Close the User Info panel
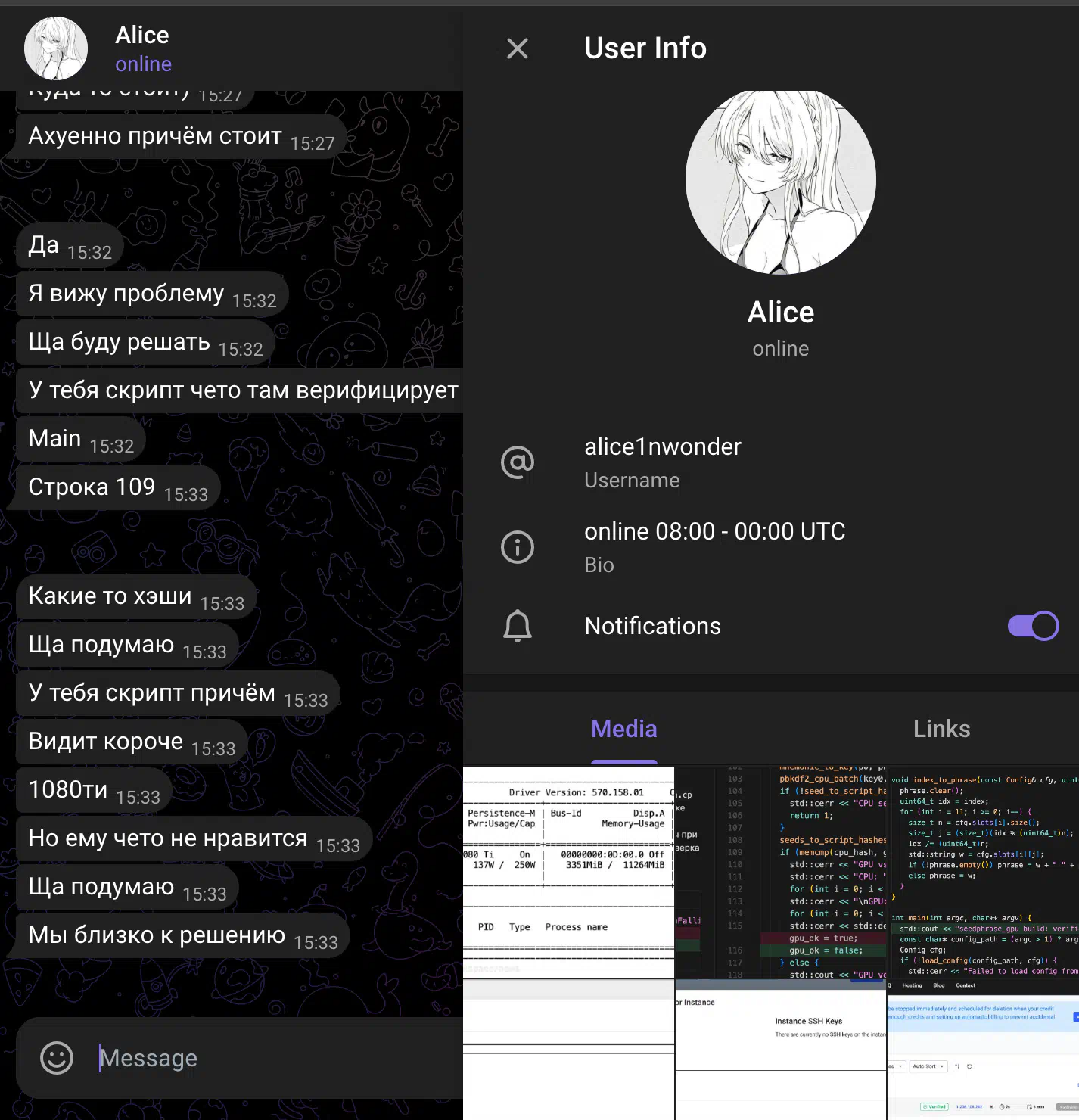The image size is (1079, 1120). (518, 48)
